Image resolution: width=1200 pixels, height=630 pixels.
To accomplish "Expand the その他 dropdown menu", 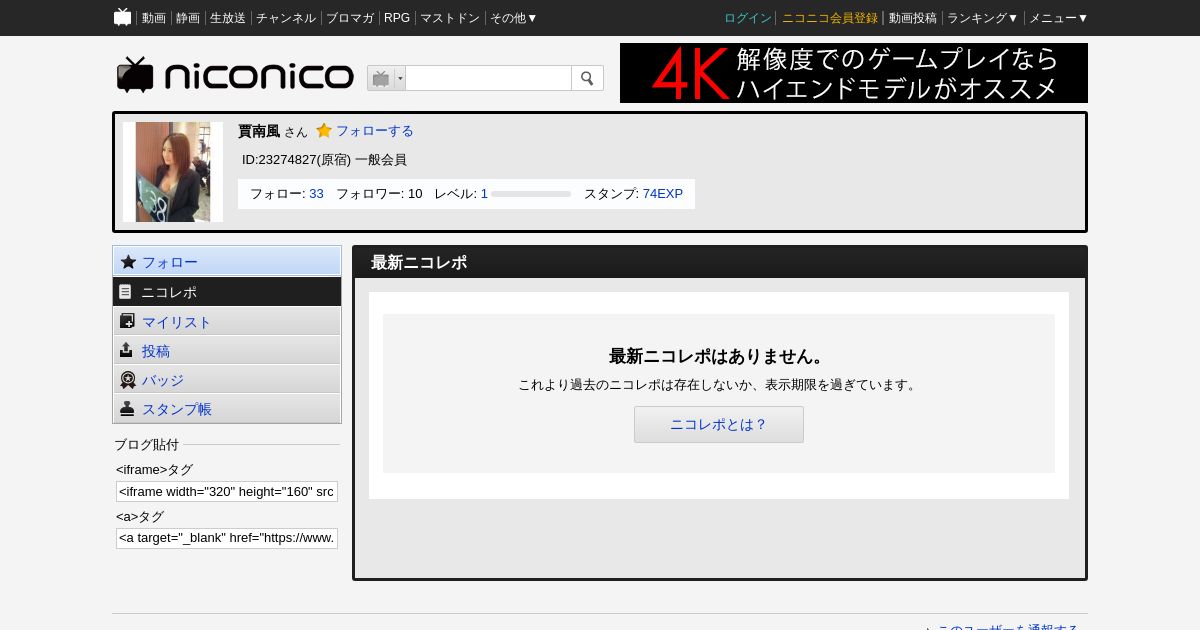I will (514, 18).
